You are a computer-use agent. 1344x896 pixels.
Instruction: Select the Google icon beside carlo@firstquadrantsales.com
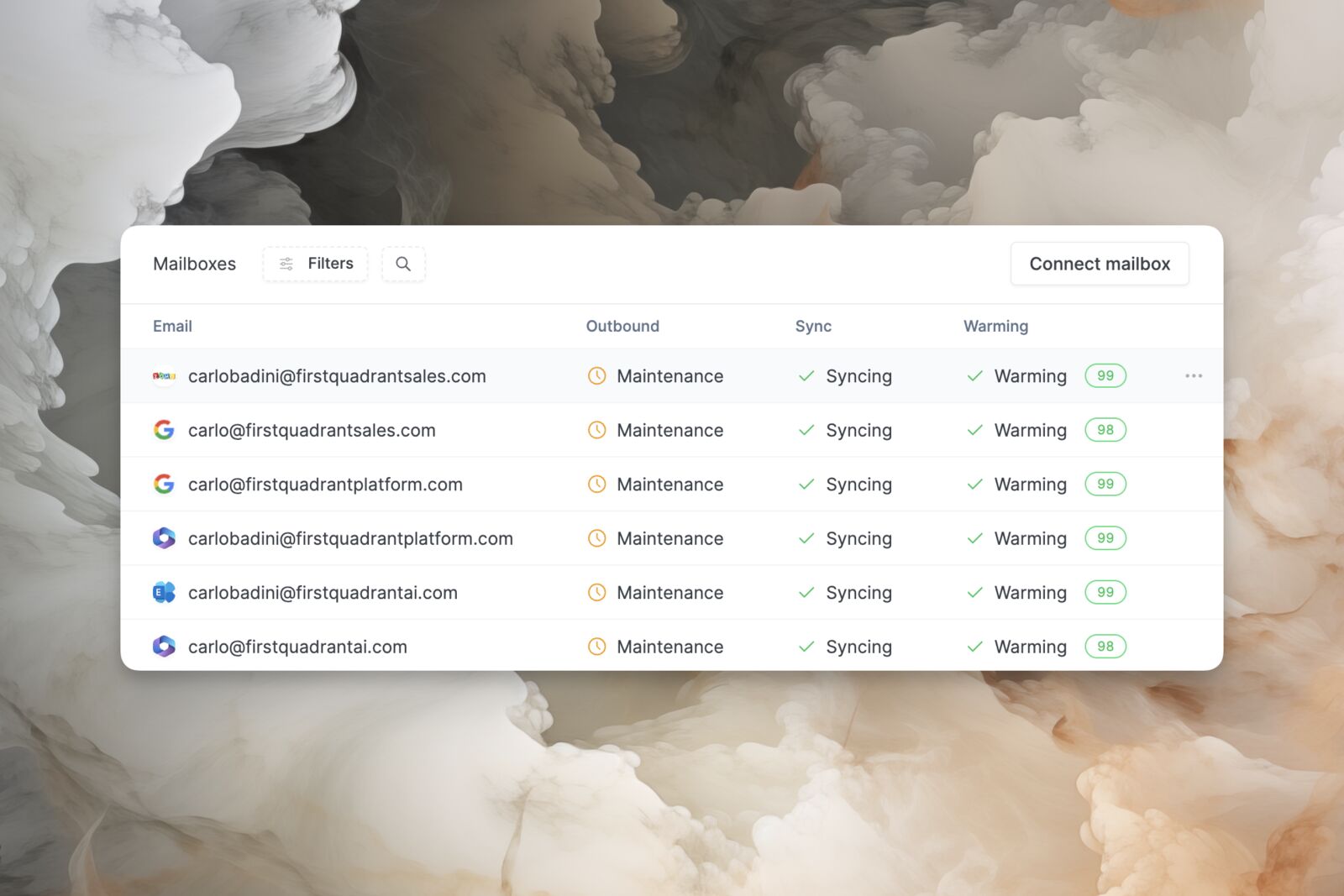(165, 430)
